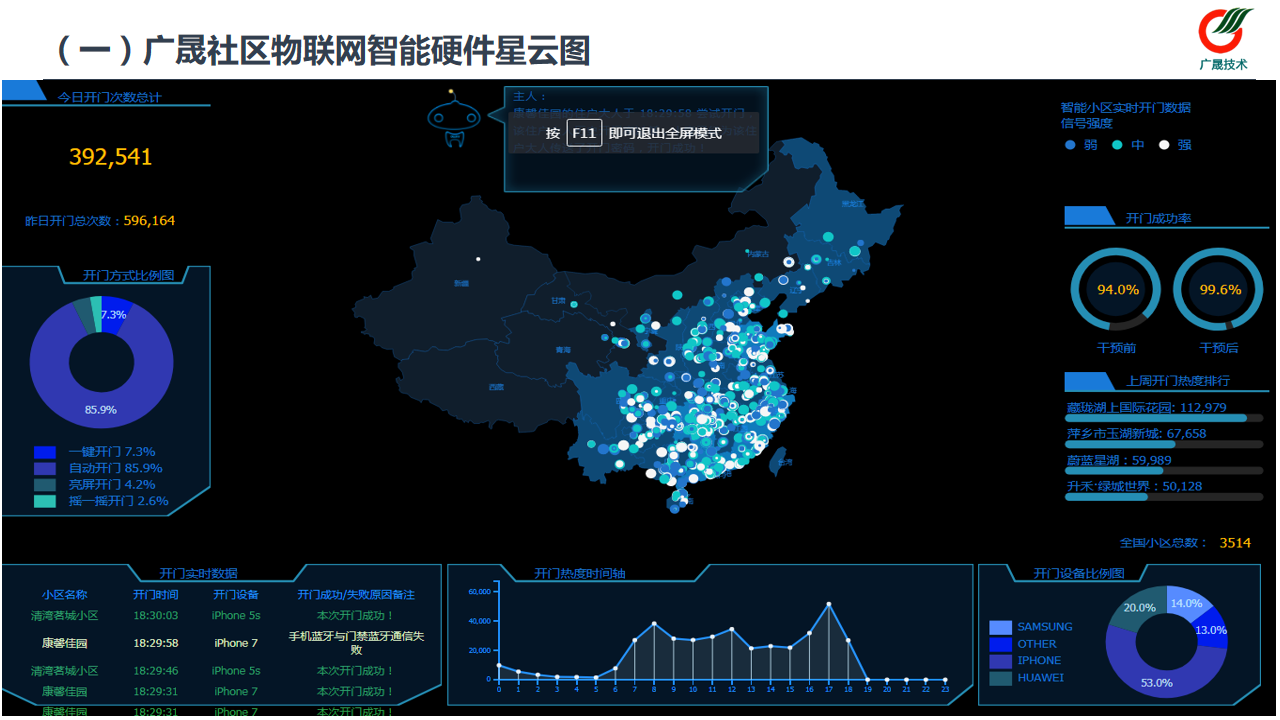Click the 干预前 94.0% gauge ring
Viewport: 1280px width, 720px height.
(x=1116, y=290)
